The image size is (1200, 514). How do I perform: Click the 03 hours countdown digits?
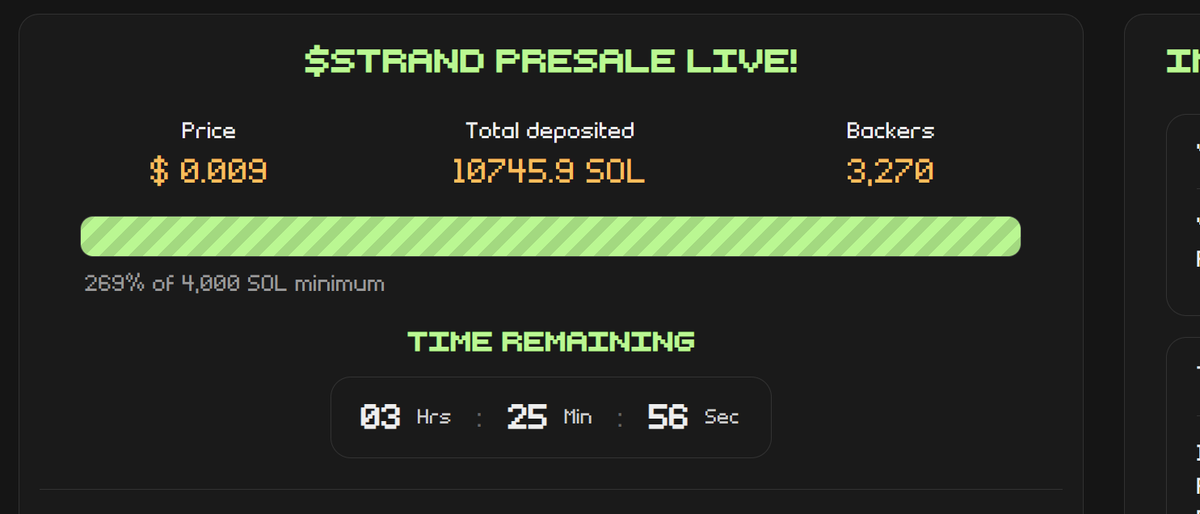380,417
